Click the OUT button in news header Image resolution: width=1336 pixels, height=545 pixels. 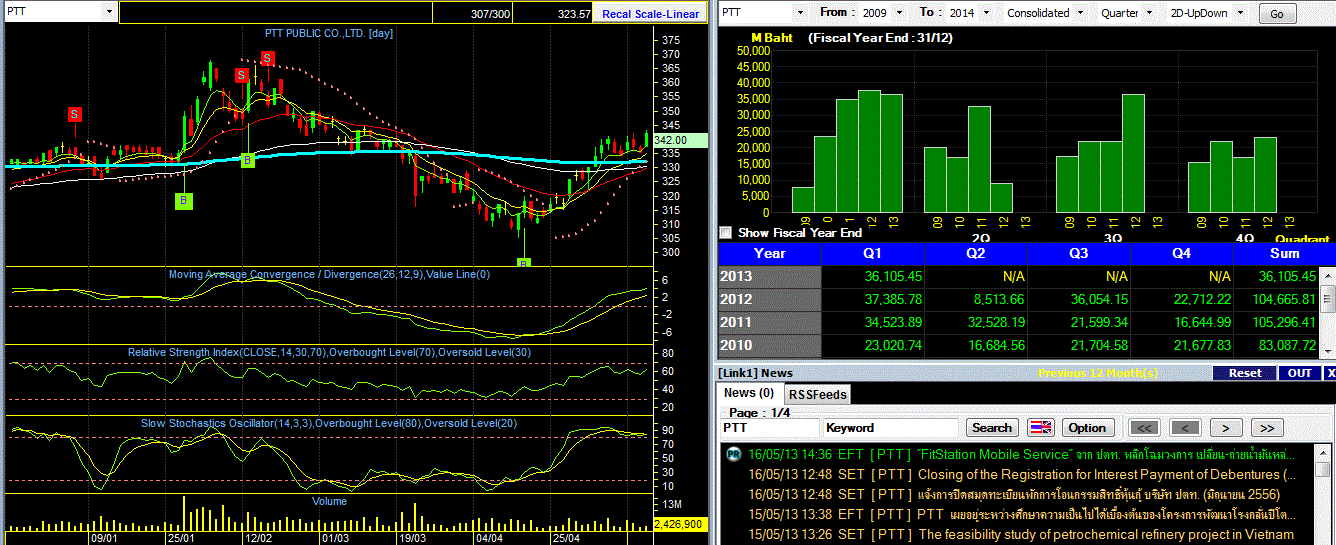pos(1300,373)
